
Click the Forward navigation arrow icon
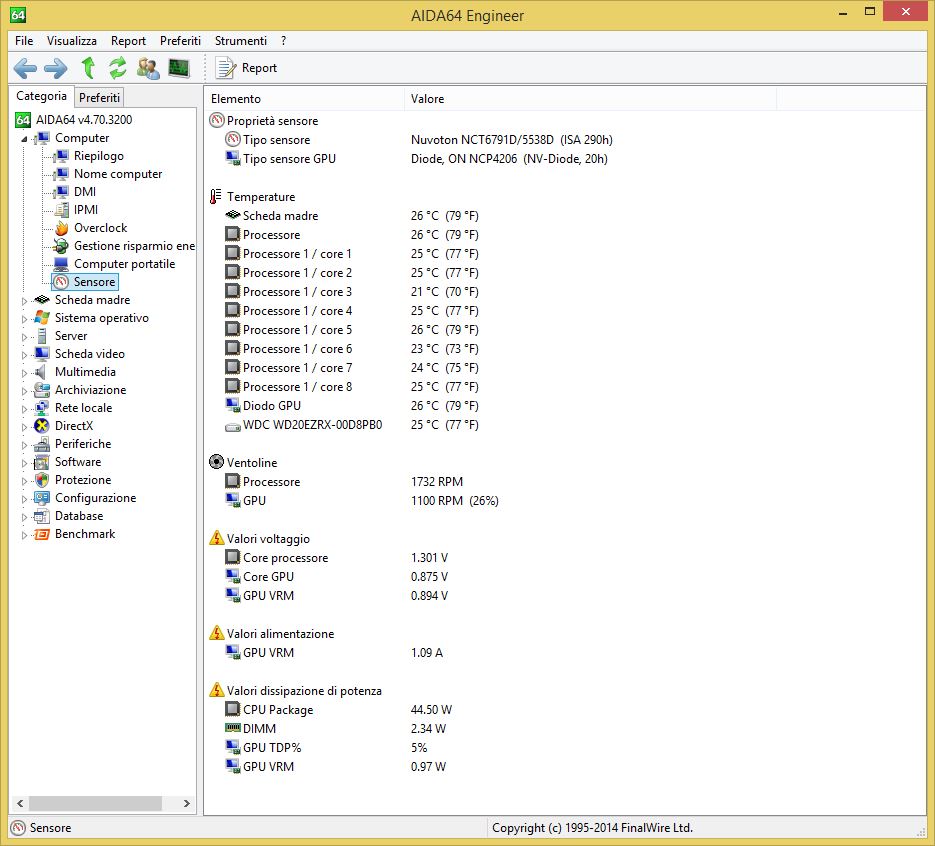(56, 68)
